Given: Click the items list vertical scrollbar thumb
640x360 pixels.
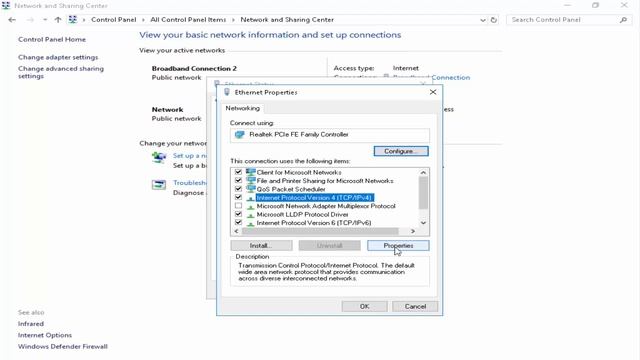Looking at the screenshot, I should [423, 193].
